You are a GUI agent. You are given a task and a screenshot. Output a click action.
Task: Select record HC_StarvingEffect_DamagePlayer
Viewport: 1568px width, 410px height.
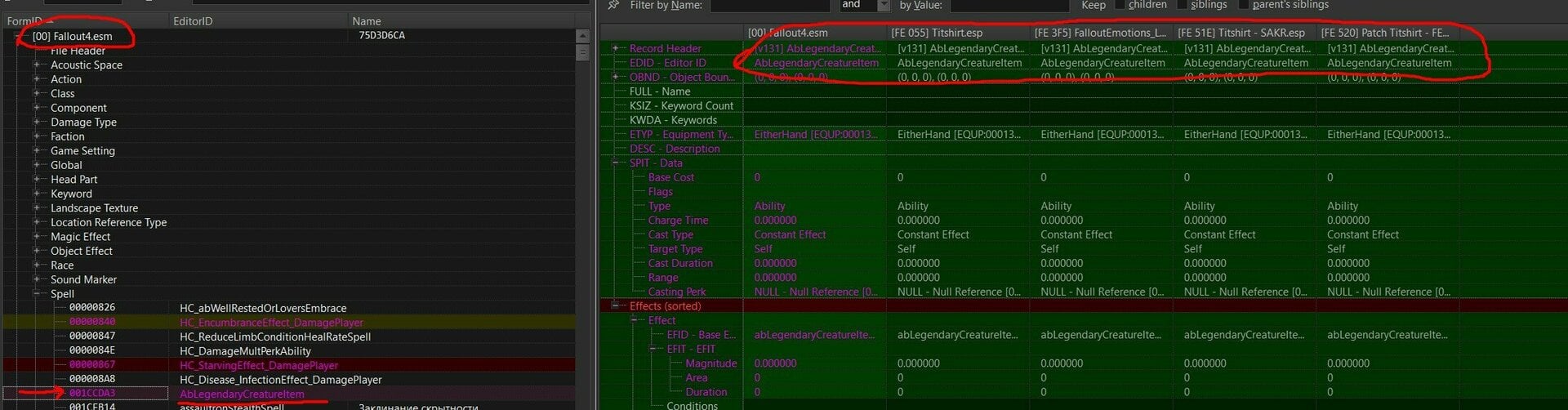pyautogui.click(x=259, y=365)
